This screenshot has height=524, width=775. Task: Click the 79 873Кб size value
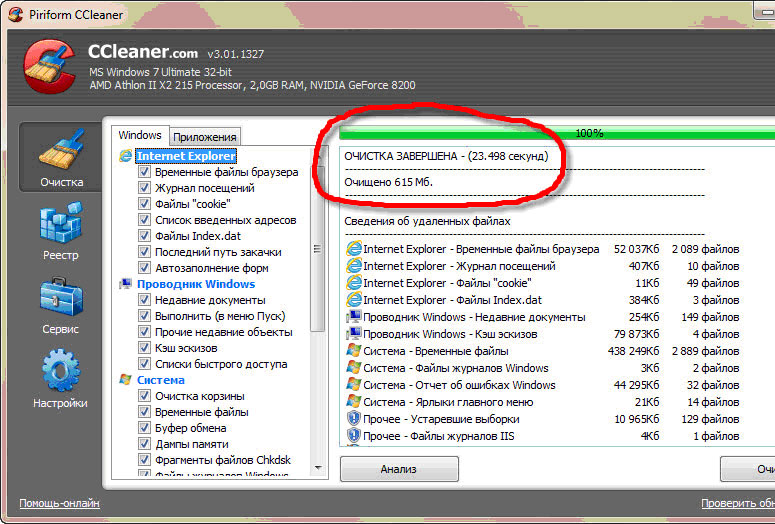636,334
